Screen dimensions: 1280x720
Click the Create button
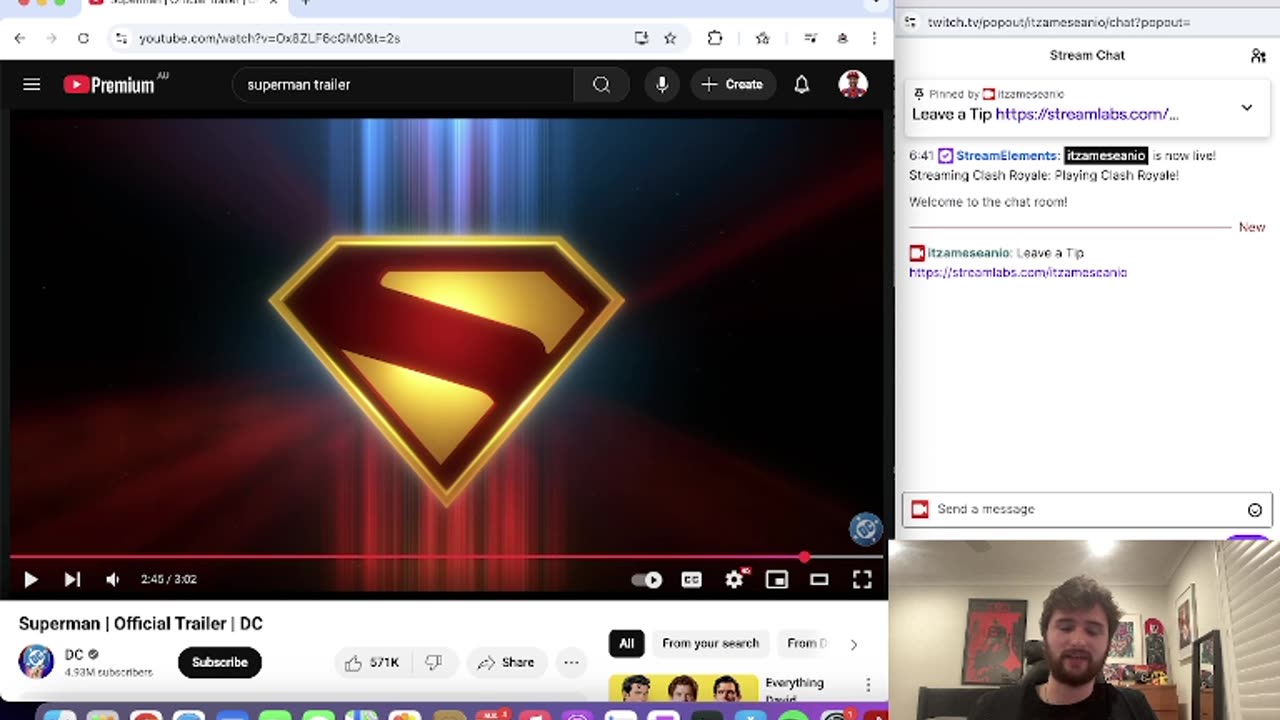point(733,85)
